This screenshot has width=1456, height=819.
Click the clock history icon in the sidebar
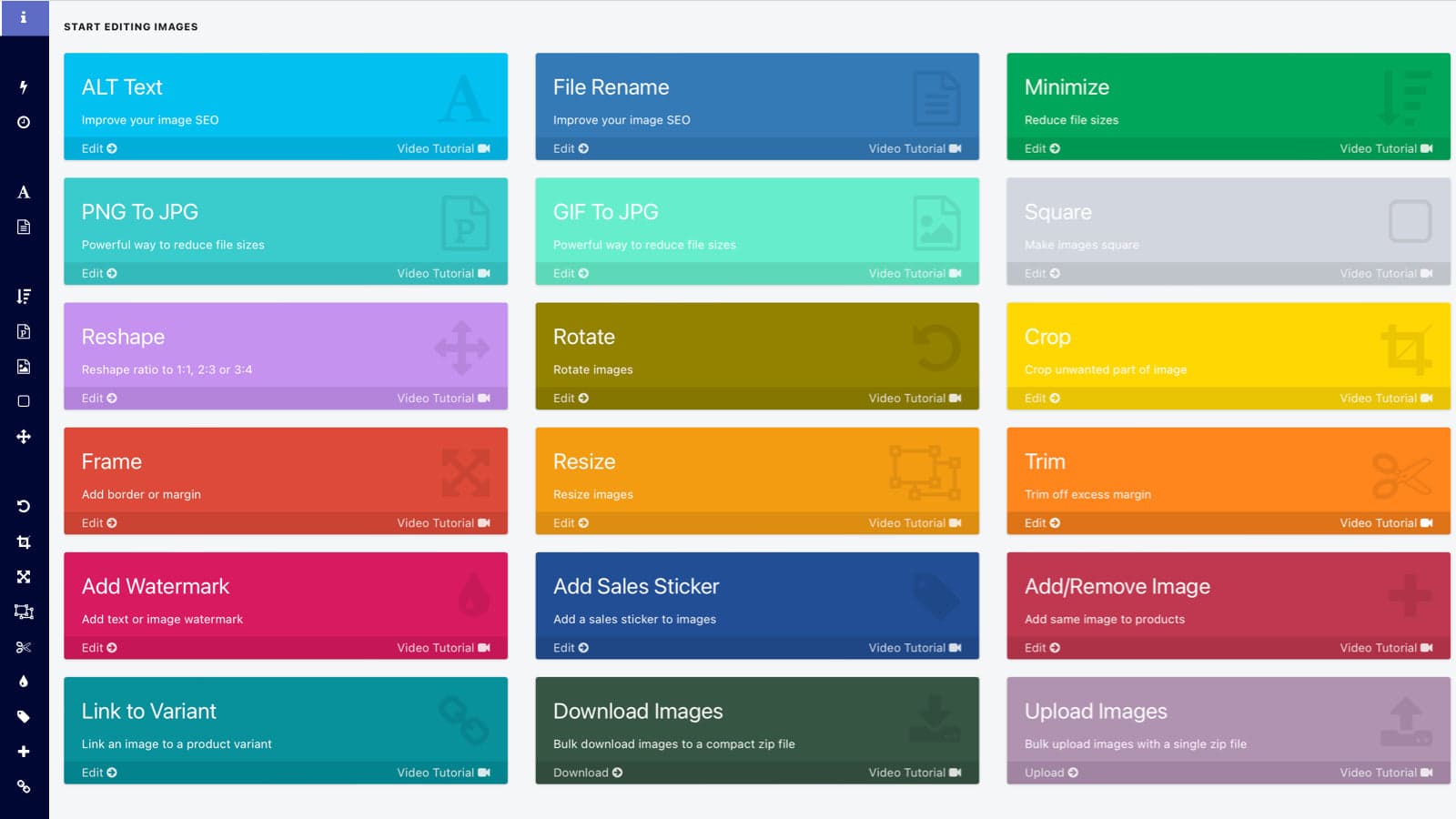coord(25,121)
